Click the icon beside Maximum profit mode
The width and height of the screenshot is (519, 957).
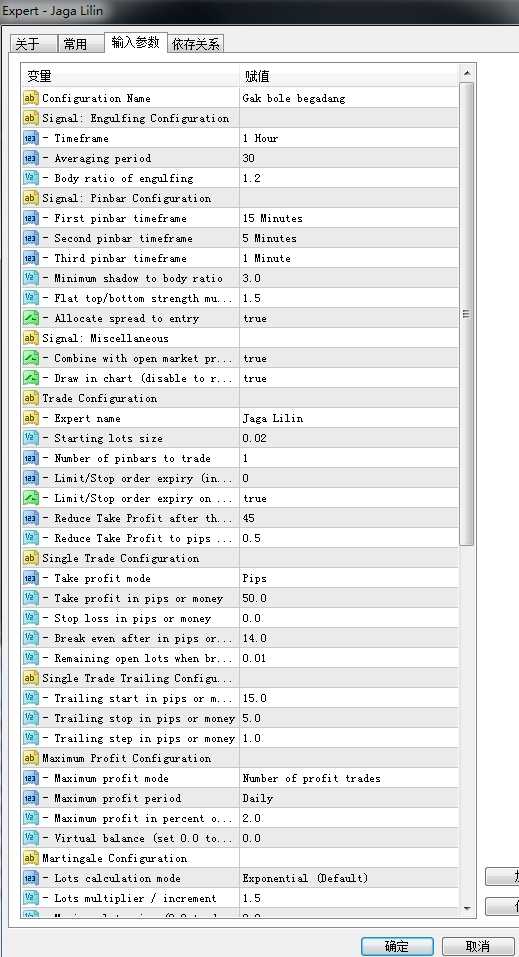(x=31, y=778)
